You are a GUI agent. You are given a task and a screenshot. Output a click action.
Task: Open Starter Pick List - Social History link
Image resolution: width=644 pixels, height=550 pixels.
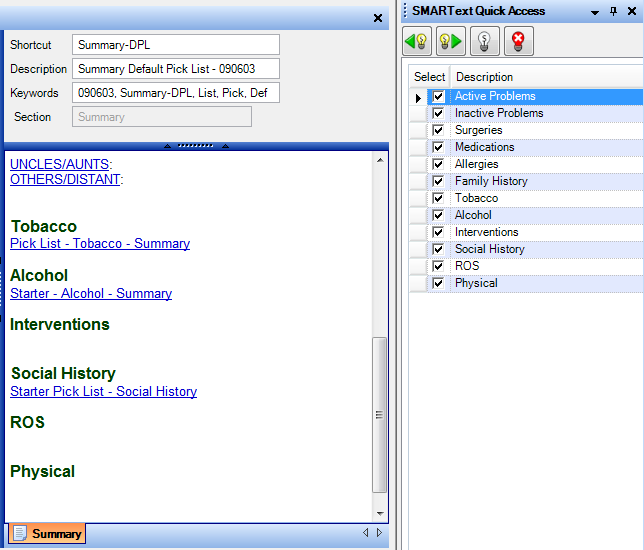point(104,391)
